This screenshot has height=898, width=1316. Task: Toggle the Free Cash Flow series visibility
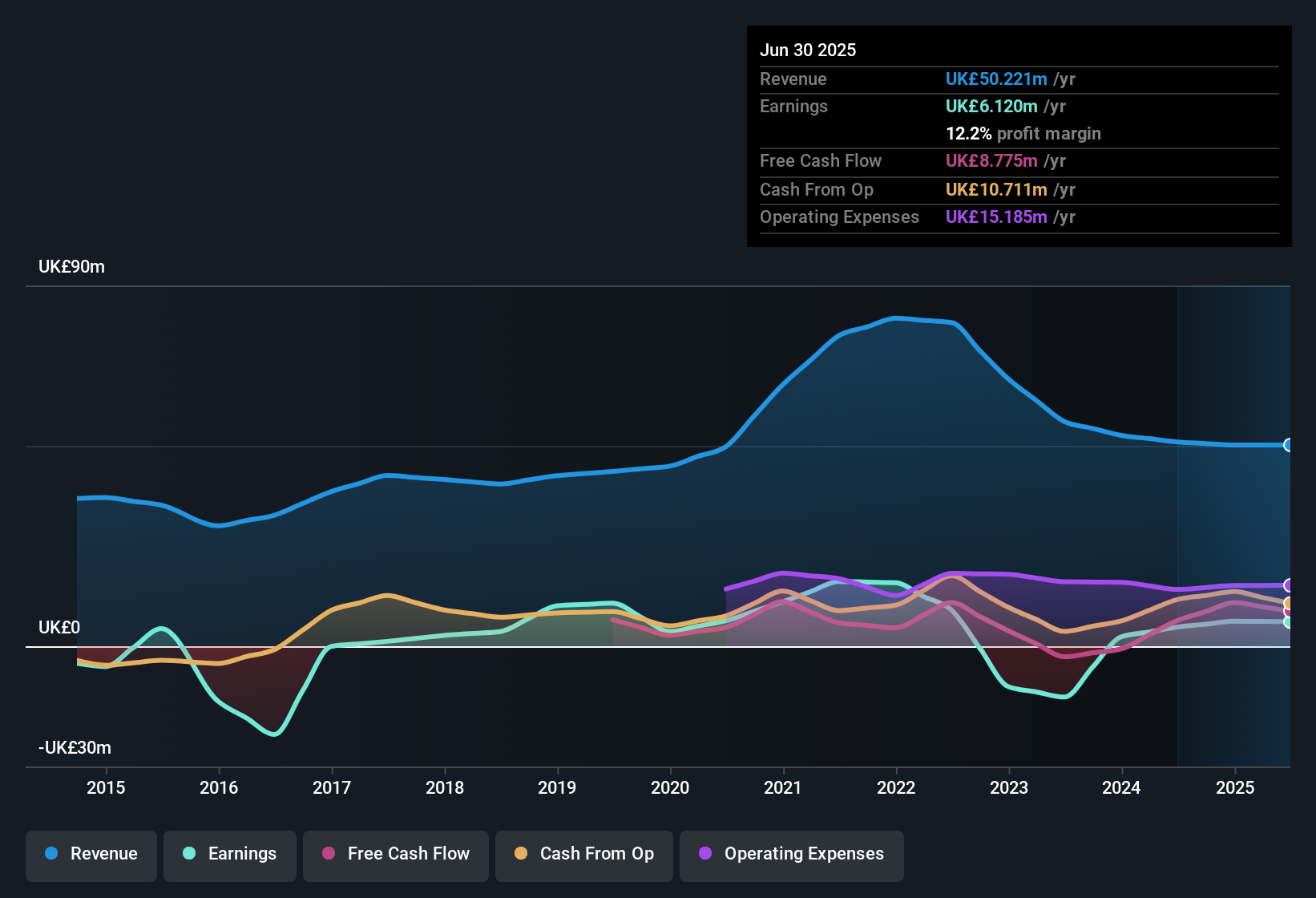tap(395, 855)
